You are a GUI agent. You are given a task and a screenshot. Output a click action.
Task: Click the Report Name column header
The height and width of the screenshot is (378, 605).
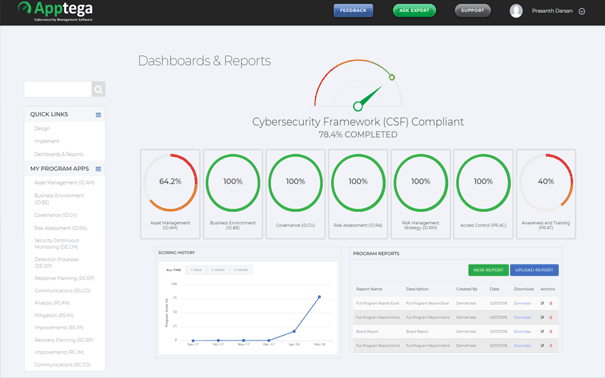pos(369,289)
